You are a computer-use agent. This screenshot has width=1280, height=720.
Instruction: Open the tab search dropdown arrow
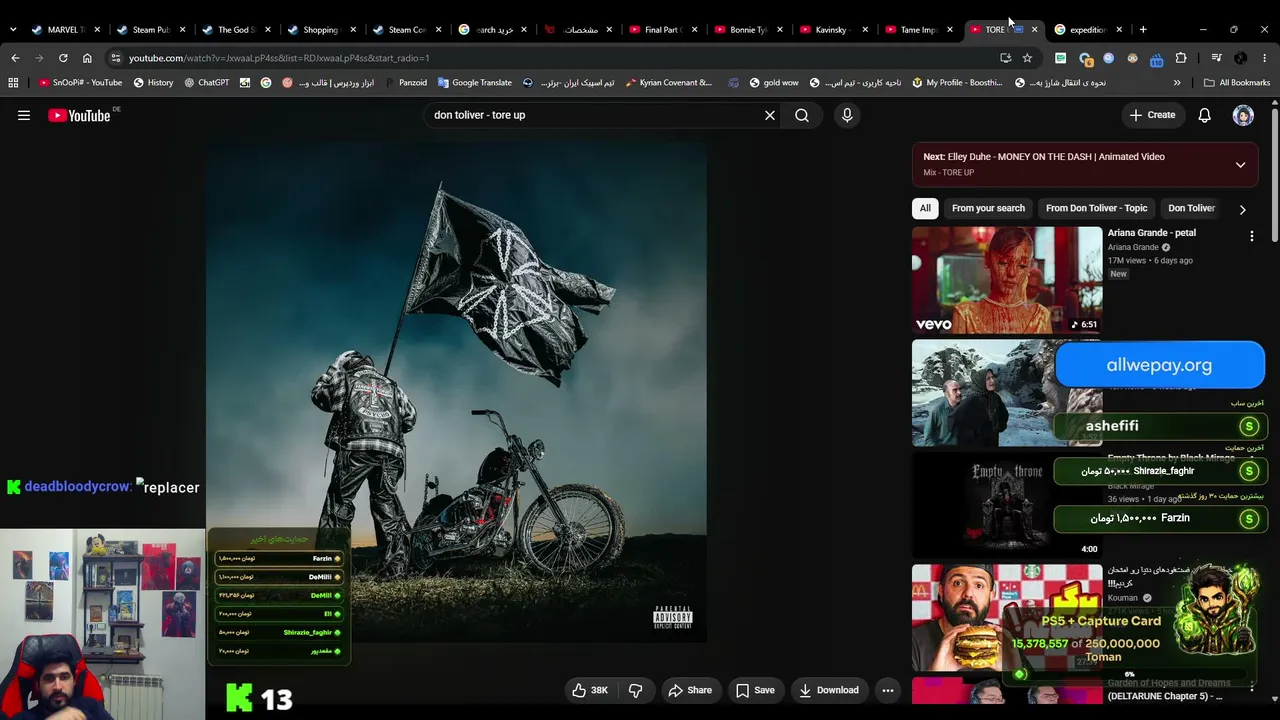tap(13, 29)
